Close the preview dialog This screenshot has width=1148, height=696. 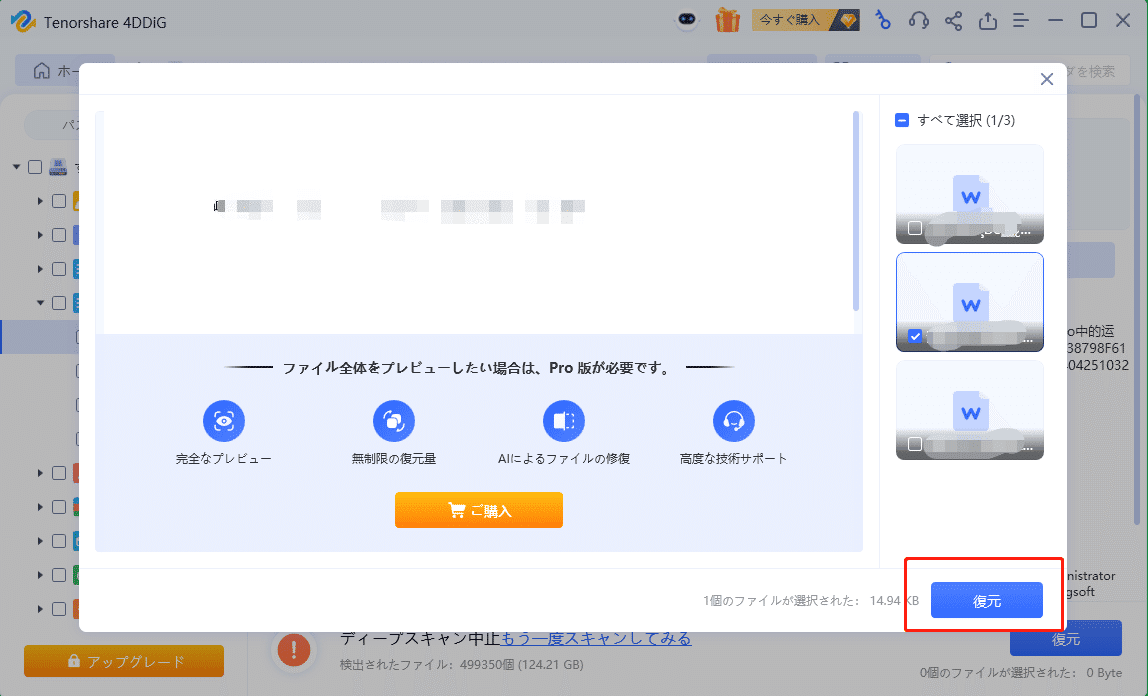[x=1047, y=79]
